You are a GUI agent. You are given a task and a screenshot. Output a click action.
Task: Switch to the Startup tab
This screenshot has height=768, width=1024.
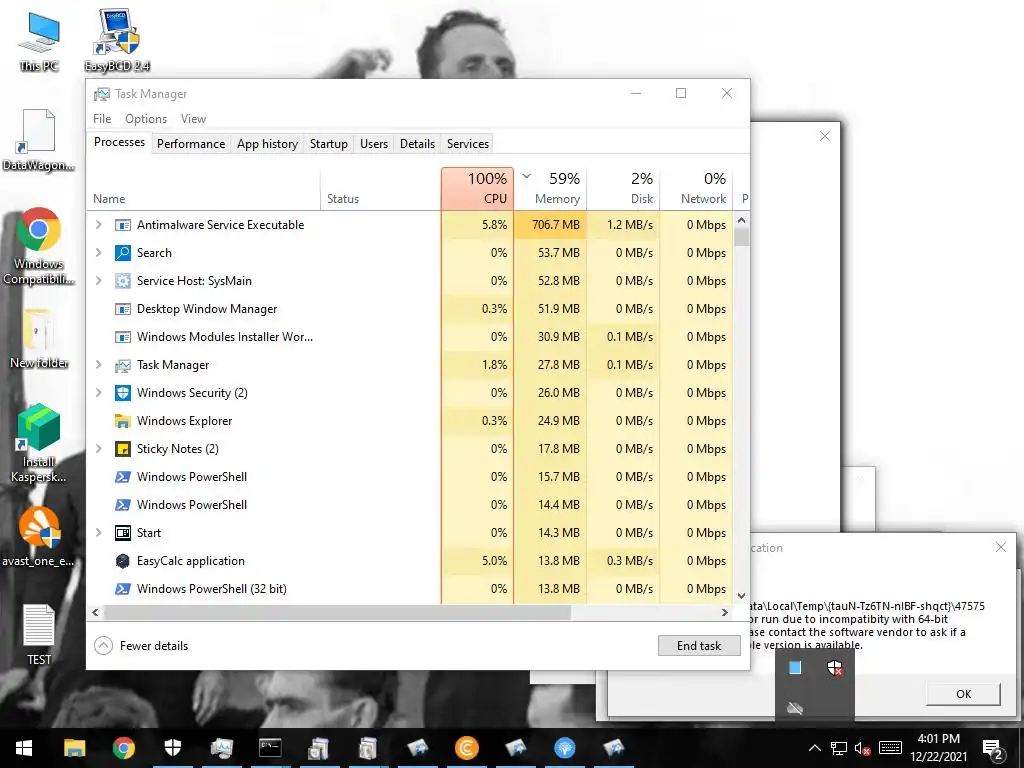[x=328, y=144]
